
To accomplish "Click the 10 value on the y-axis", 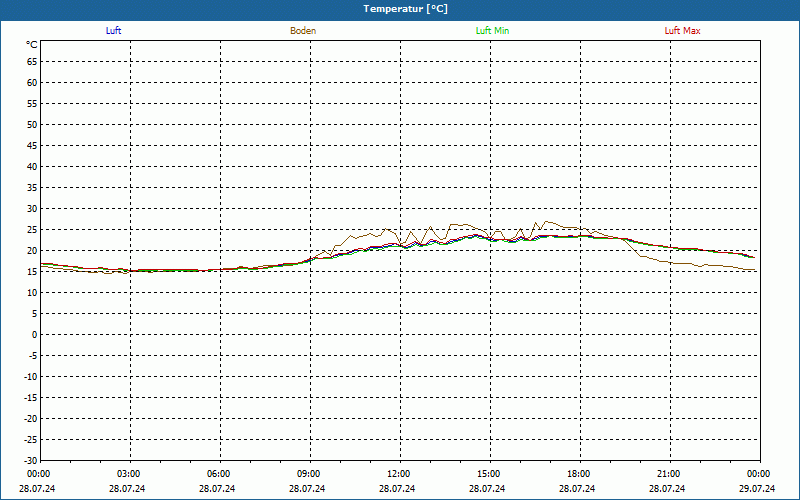I will (32, 293).
